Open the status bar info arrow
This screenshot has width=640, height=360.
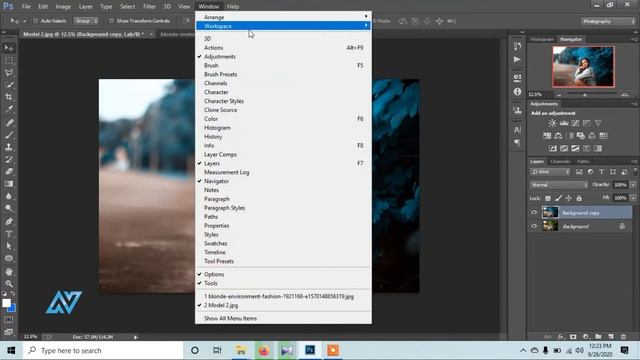[x=136, y=337]
